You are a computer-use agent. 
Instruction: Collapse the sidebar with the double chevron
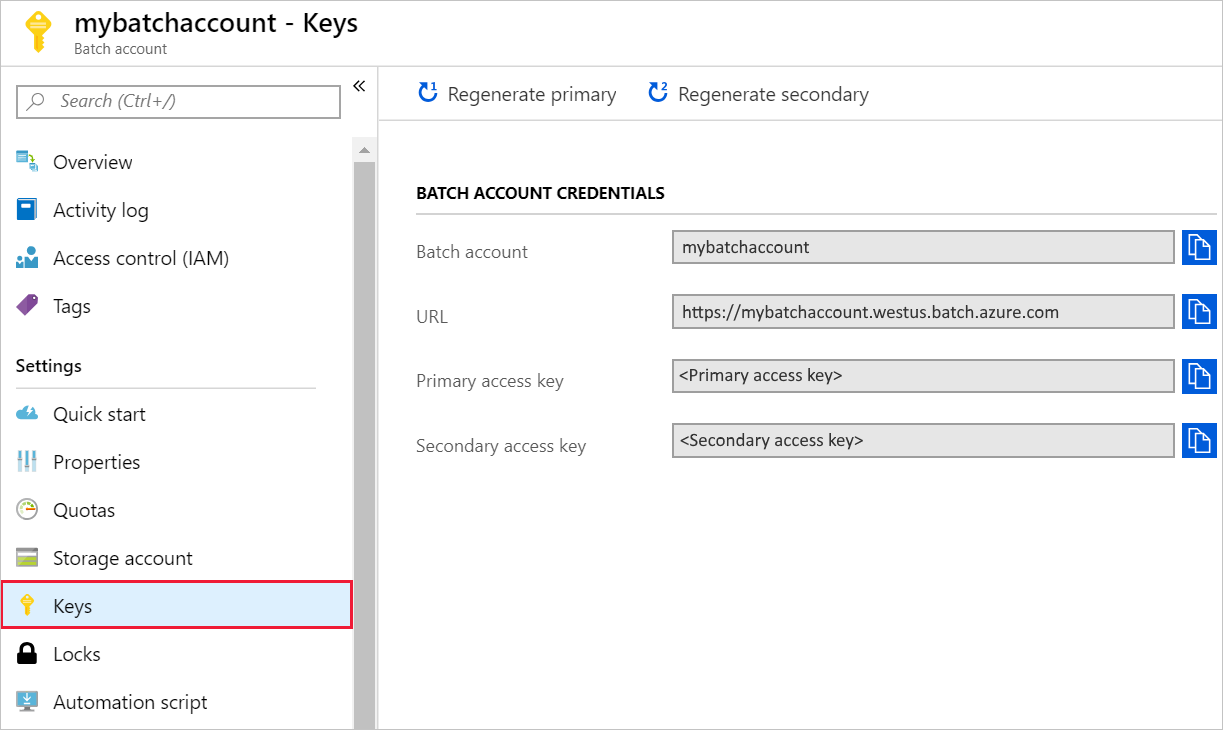[x=359, y=86]
